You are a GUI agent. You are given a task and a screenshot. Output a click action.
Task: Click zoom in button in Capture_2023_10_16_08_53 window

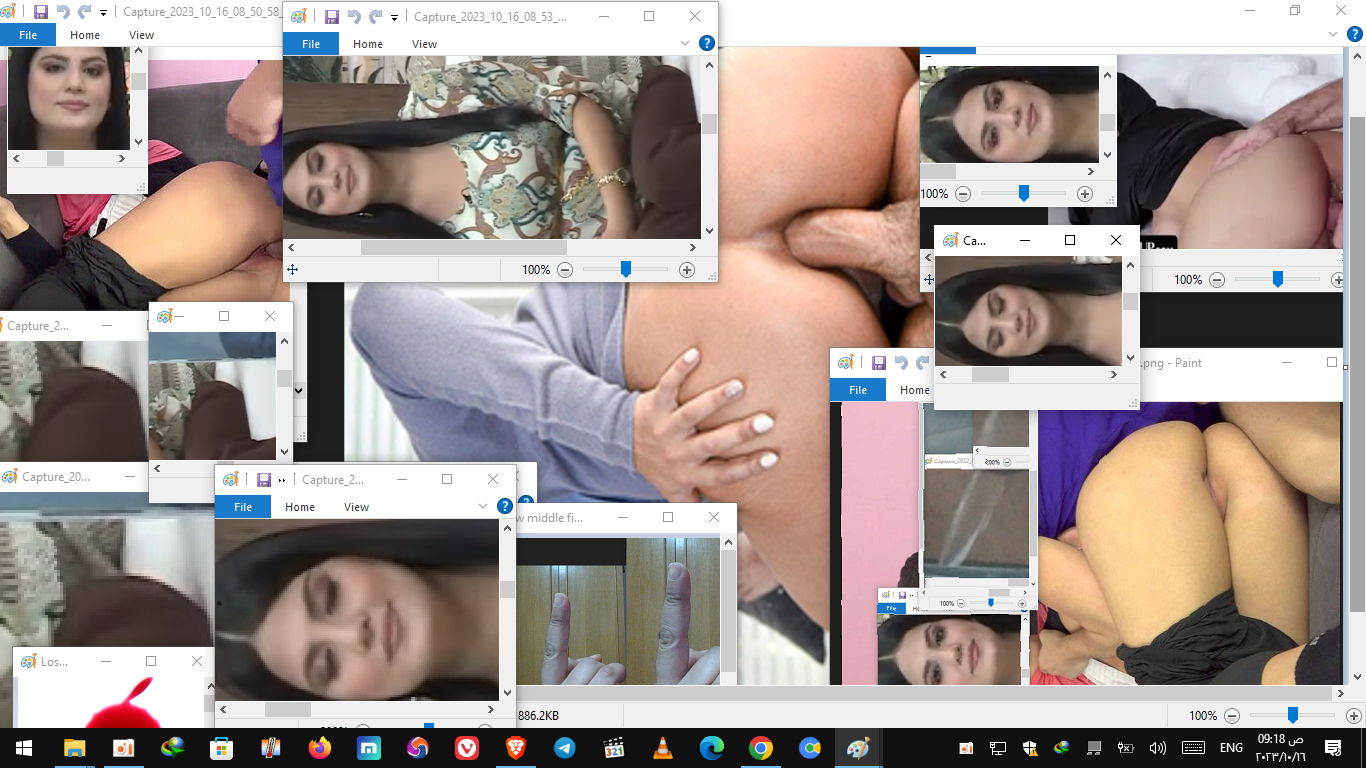coord(686,270)
